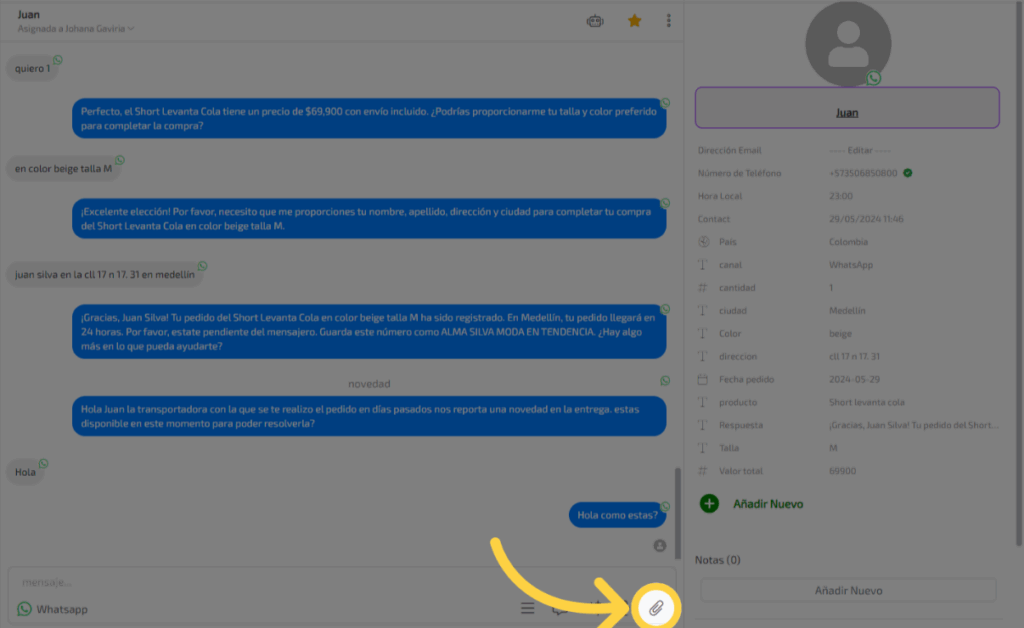
Task: Open the saved replies list icon
Action: [527, 608]
